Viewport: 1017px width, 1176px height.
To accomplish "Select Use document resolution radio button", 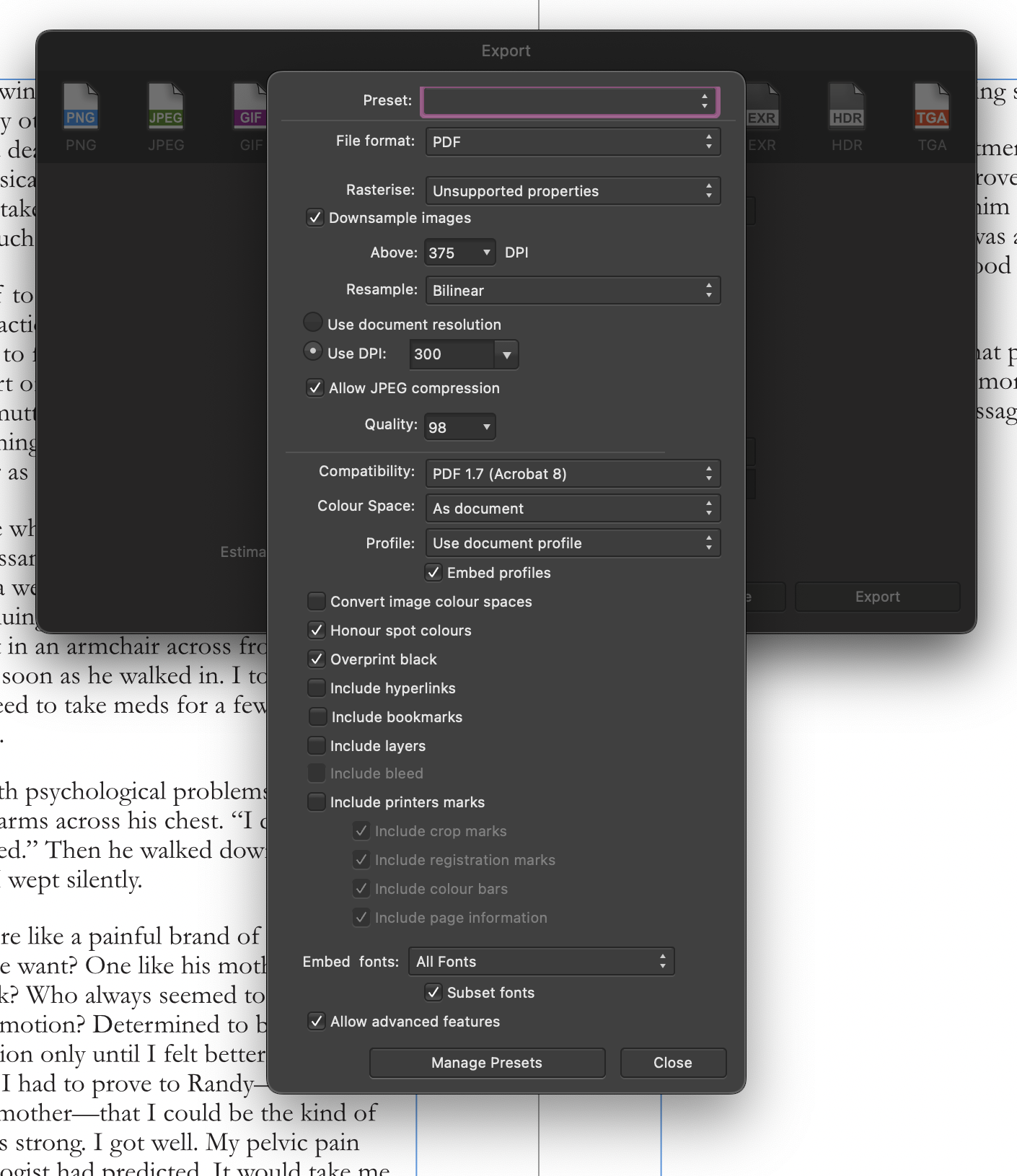I will (313, 322).
